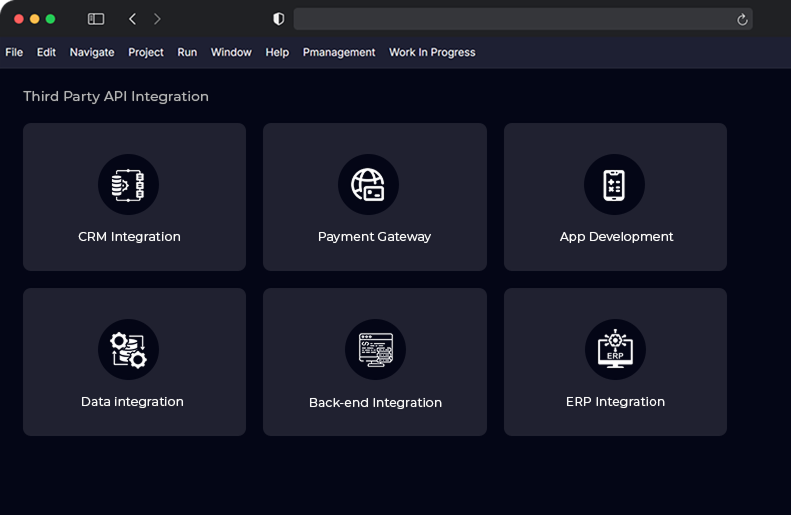Open the Pmanagement menu
This screenshot has width=791, height=515.
click(x=339, y=52)
